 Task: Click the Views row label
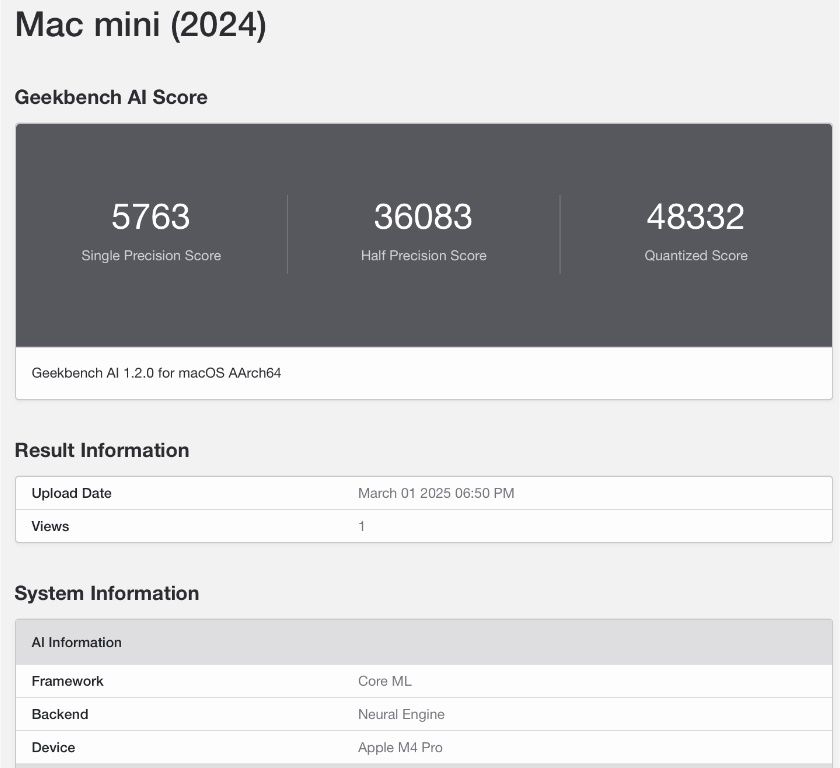(50, 526)
